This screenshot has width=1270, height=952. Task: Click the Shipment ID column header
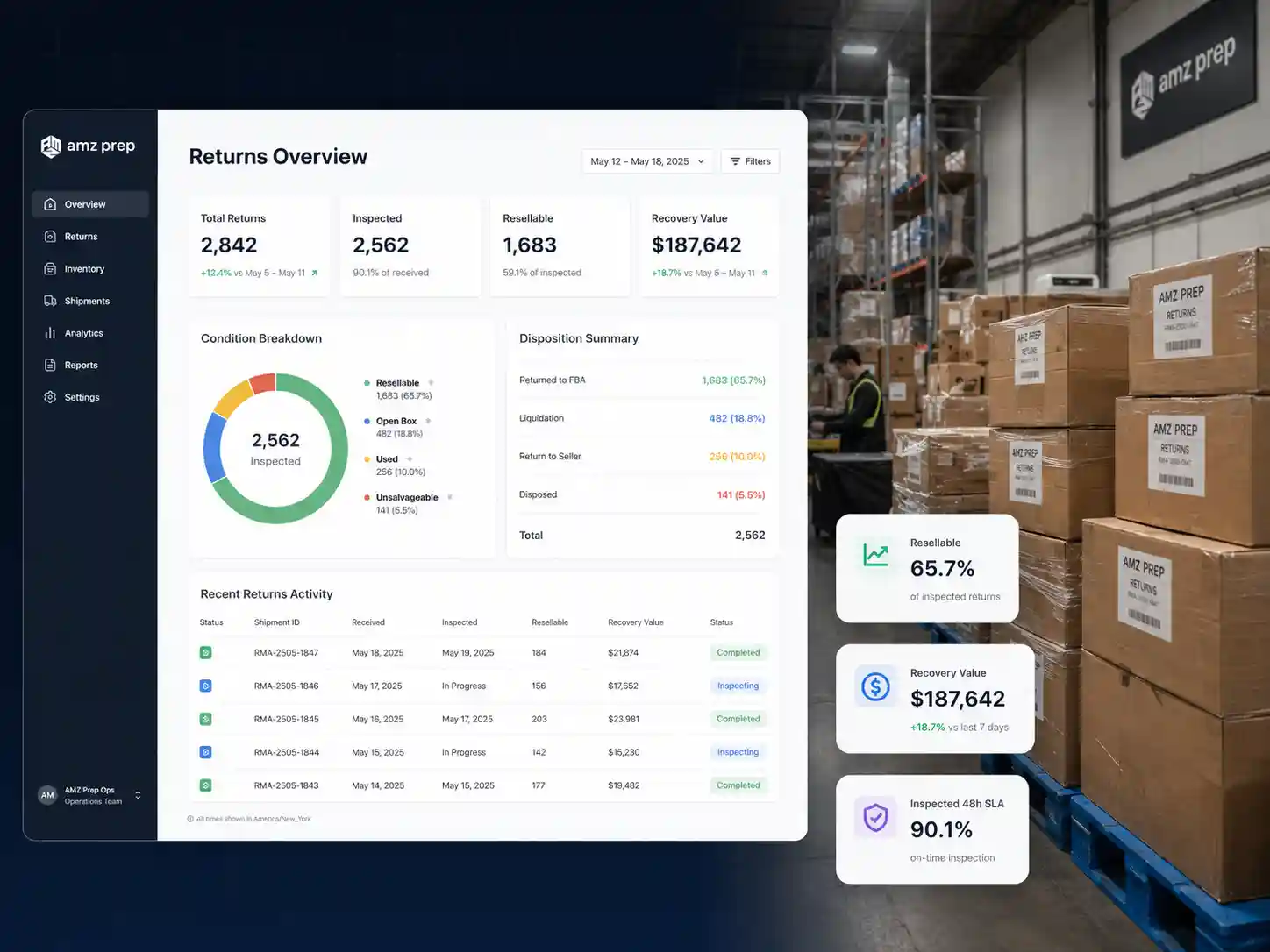(277, 622)
